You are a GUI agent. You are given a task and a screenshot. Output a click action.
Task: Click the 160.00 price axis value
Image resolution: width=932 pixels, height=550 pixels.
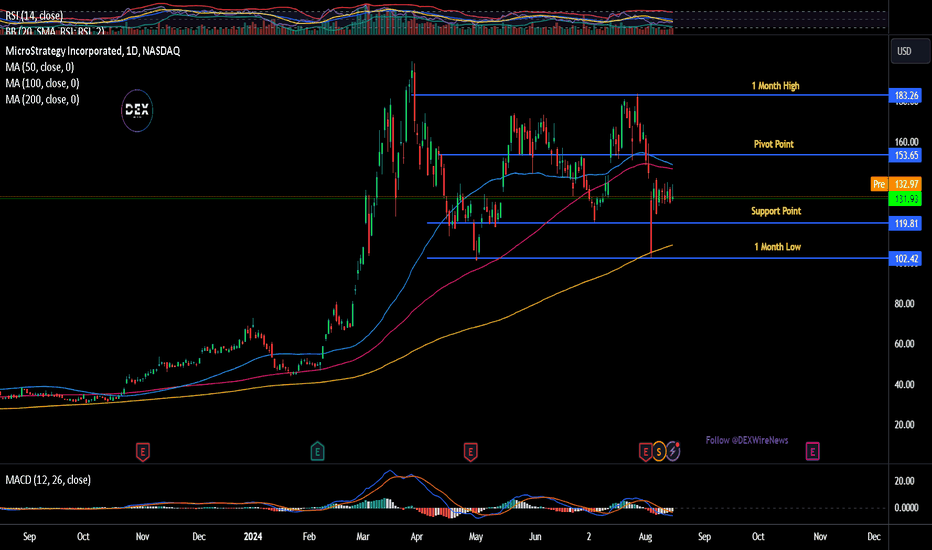tap(906, 142)
